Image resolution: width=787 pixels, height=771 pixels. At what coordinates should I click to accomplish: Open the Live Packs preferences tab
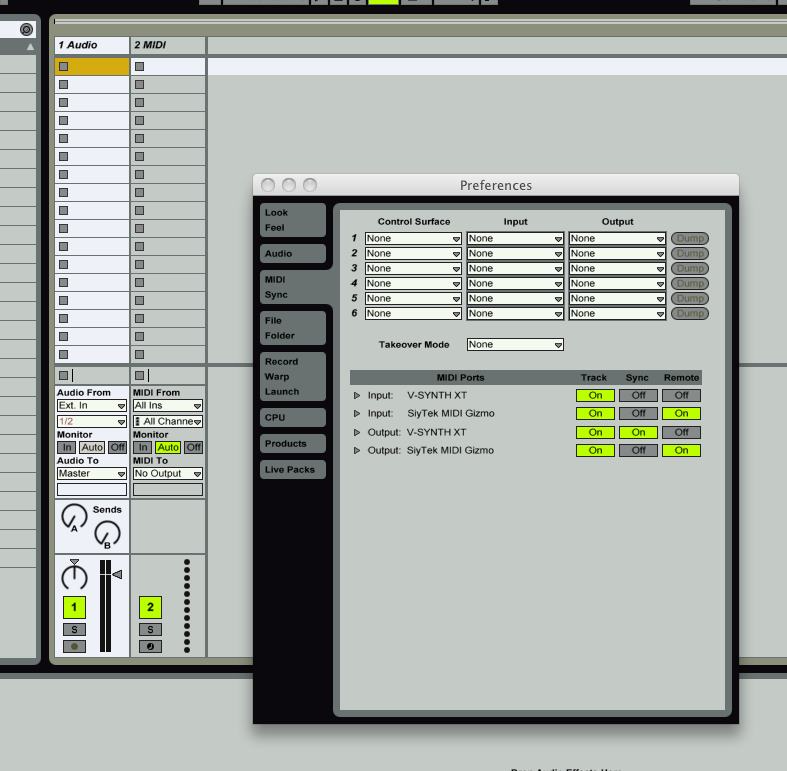click(x=293, y=469)
